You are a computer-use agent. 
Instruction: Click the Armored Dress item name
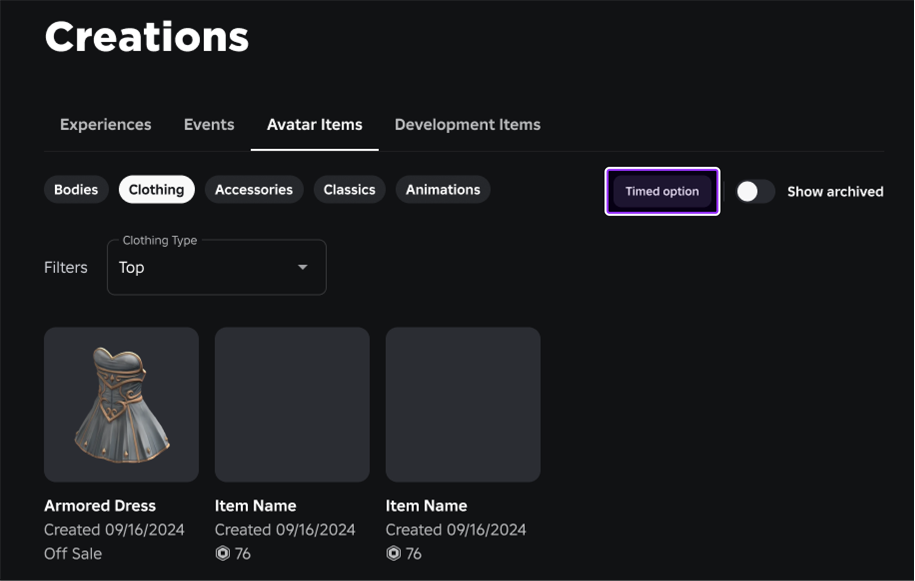[100, 506]
